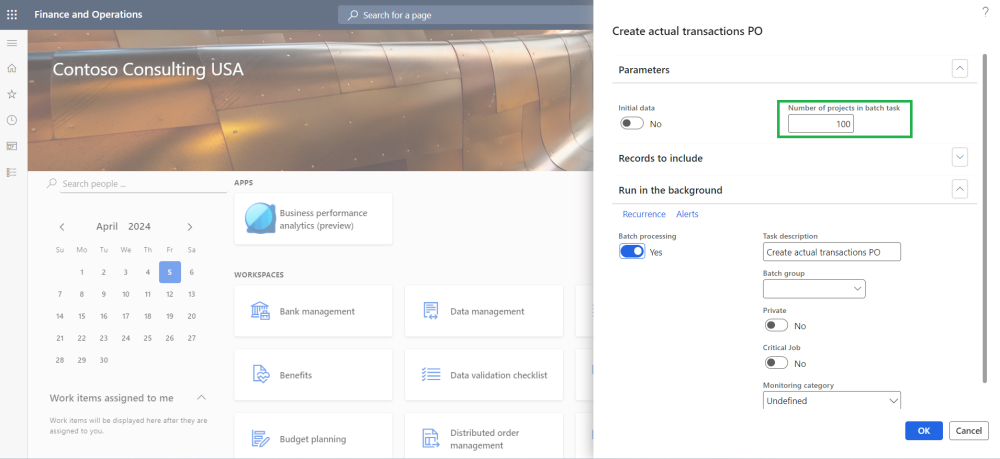Click the Business performance analytics tile icon

coord(260,219)
